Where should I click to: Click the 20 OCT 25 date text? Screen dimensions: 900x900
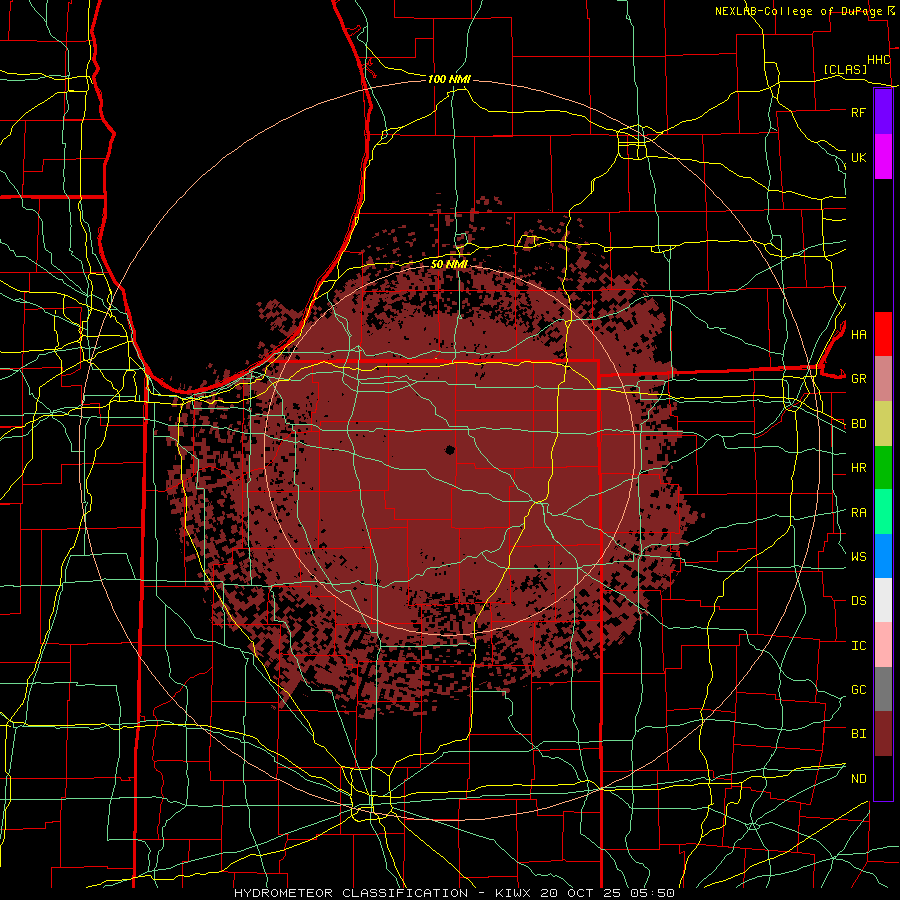click(x=582, y=893)
